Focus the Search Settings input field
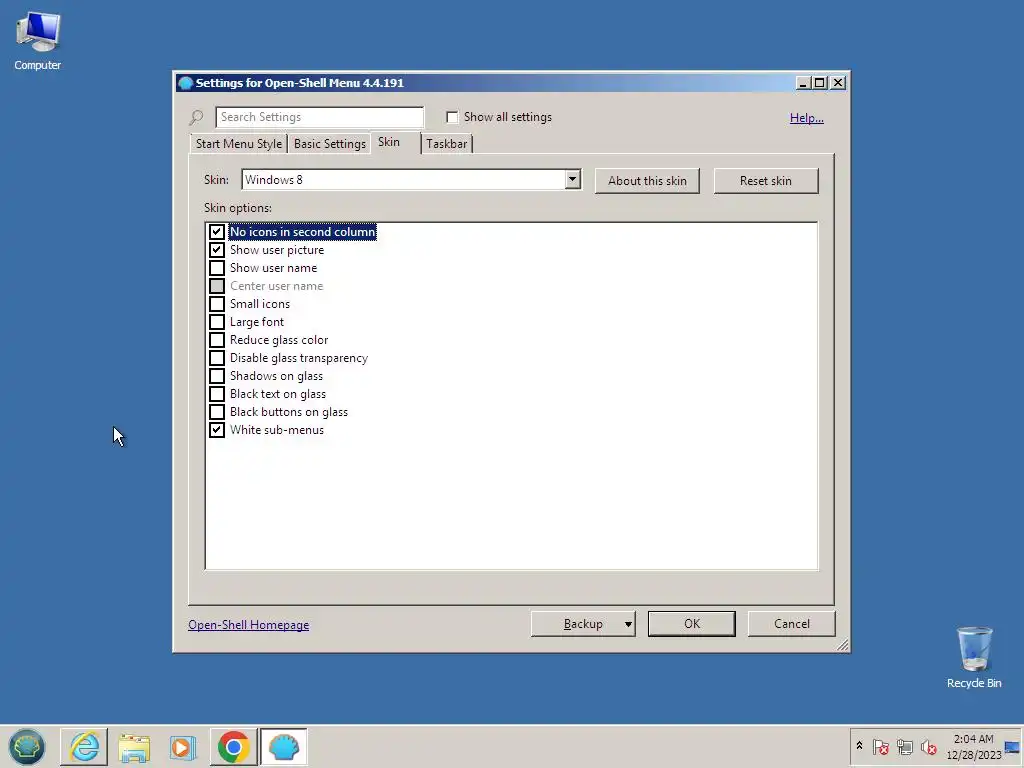Image resolution: width=1024 pixels, height=768 pixels. [x=319, y=117]
